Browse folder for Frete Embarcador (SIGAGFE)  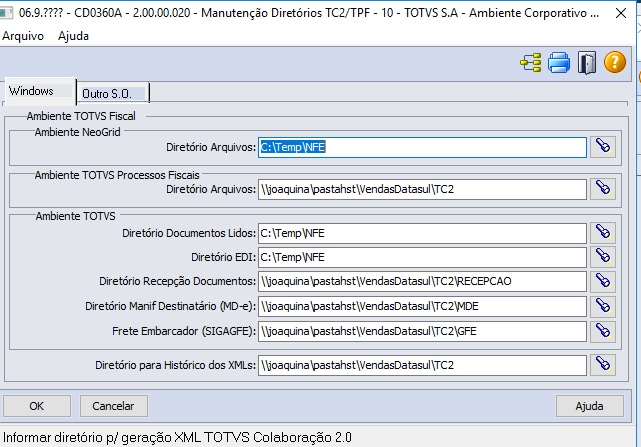pyautogui.click(x=603, y=331)
